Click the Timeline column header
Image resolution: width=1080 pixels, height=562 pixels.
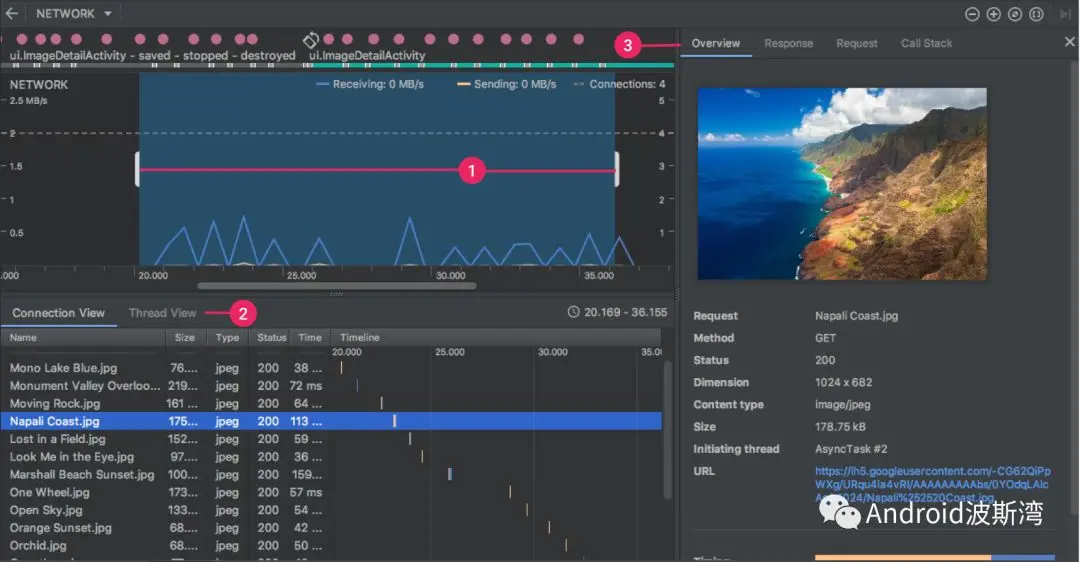496,337
